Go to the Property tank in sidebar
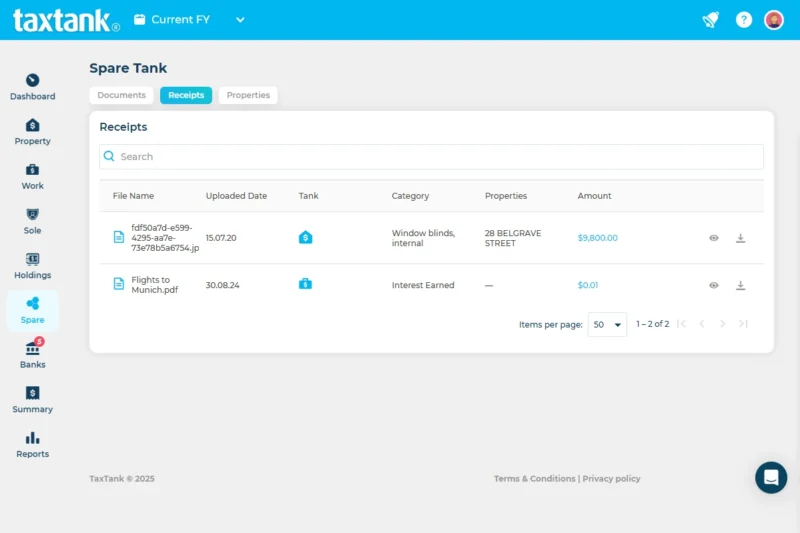Viewport: 800px width, 533px height. (x=32, y=132)
